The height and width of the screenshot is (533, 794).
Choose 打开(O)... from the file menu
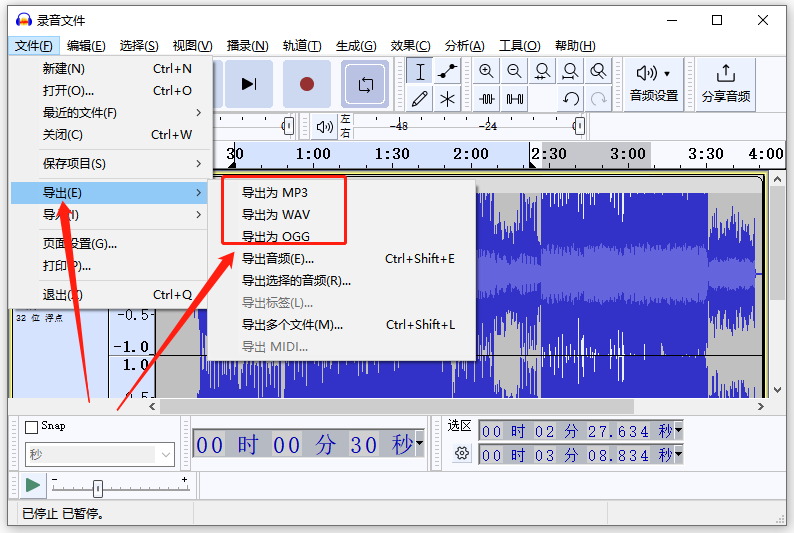[x=109, y=91]
